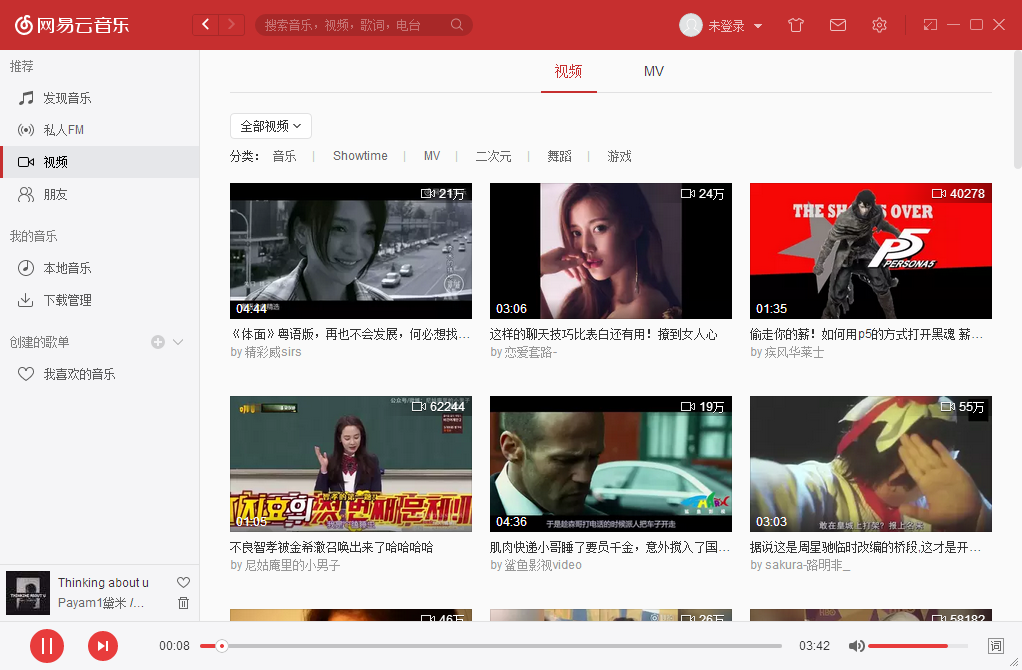
Task: Select 发现音乐 in the sidebar
Action: click(67, 98)
